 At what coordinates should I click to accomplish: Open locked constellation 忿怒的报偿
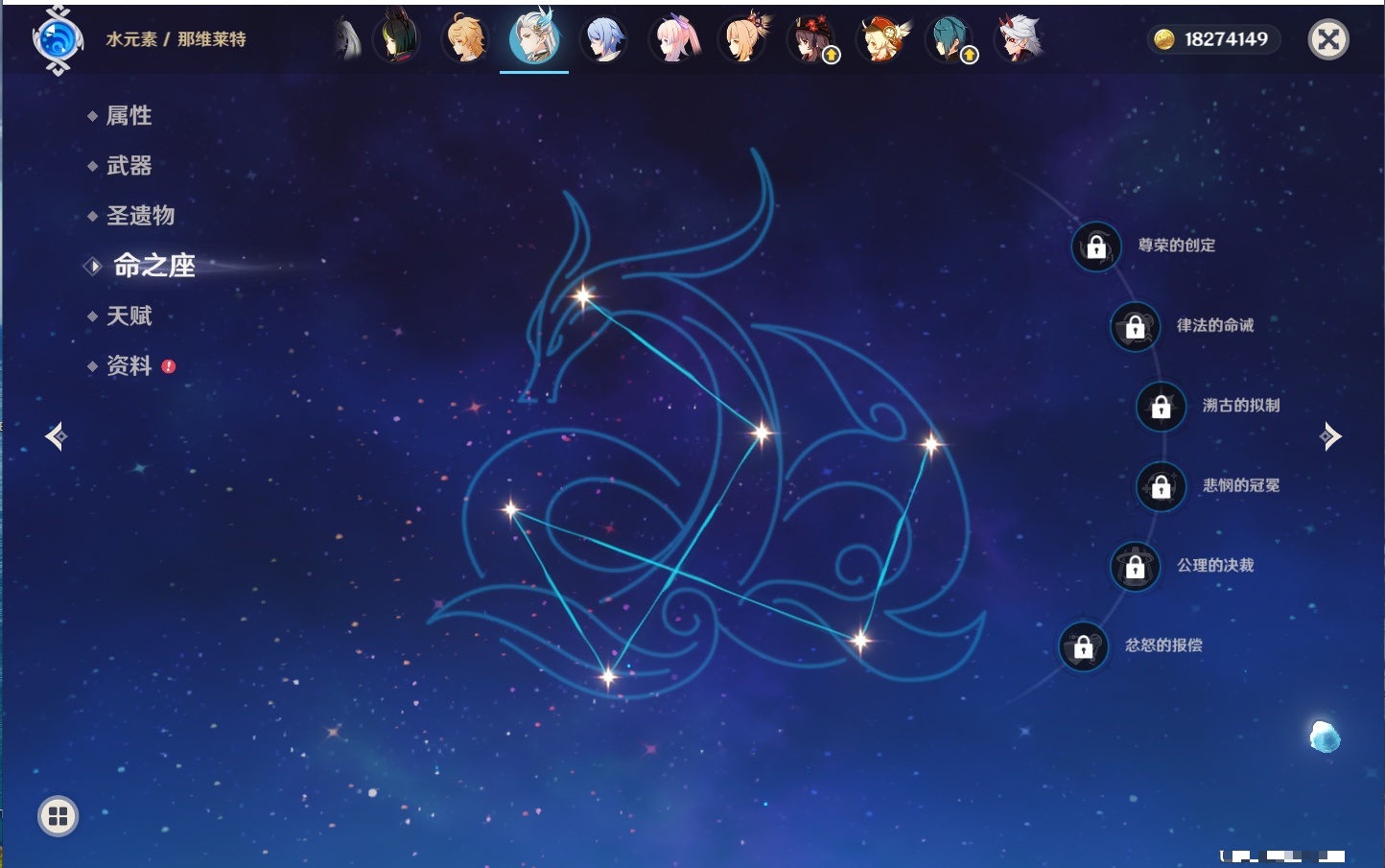(x=1083, y=646)
